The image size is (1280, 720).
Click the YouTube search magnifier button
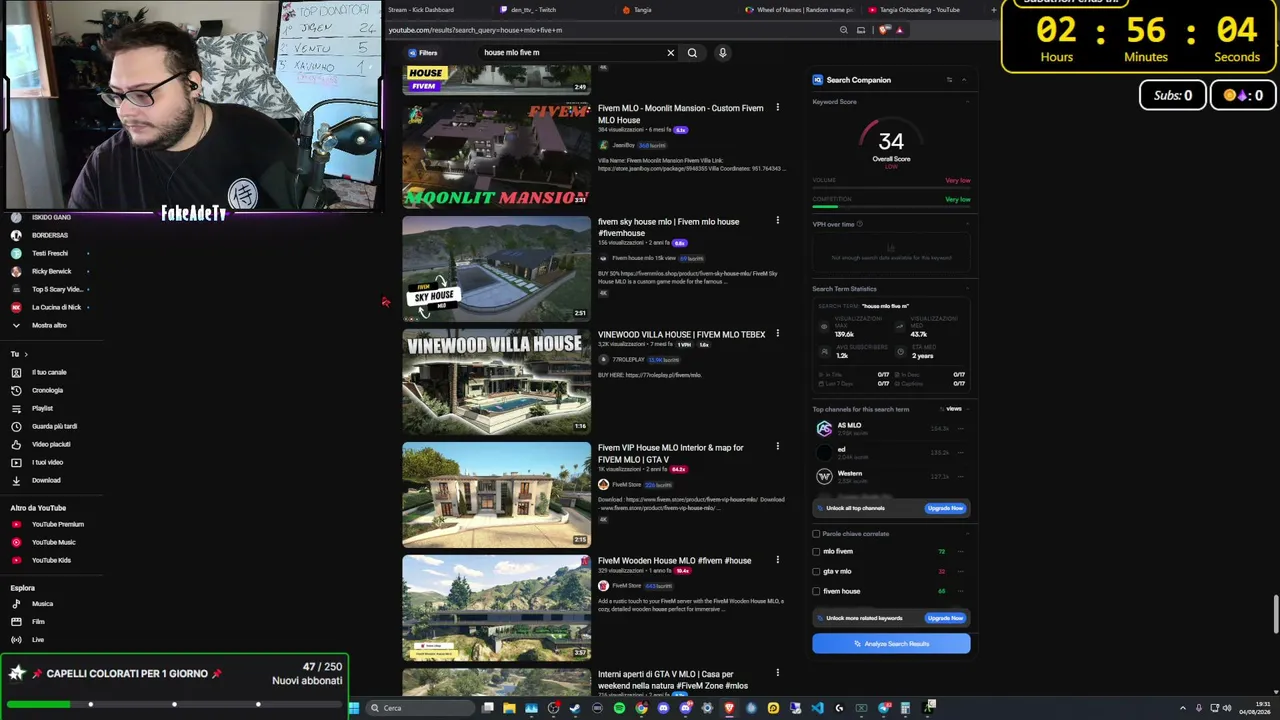[692, 53]
